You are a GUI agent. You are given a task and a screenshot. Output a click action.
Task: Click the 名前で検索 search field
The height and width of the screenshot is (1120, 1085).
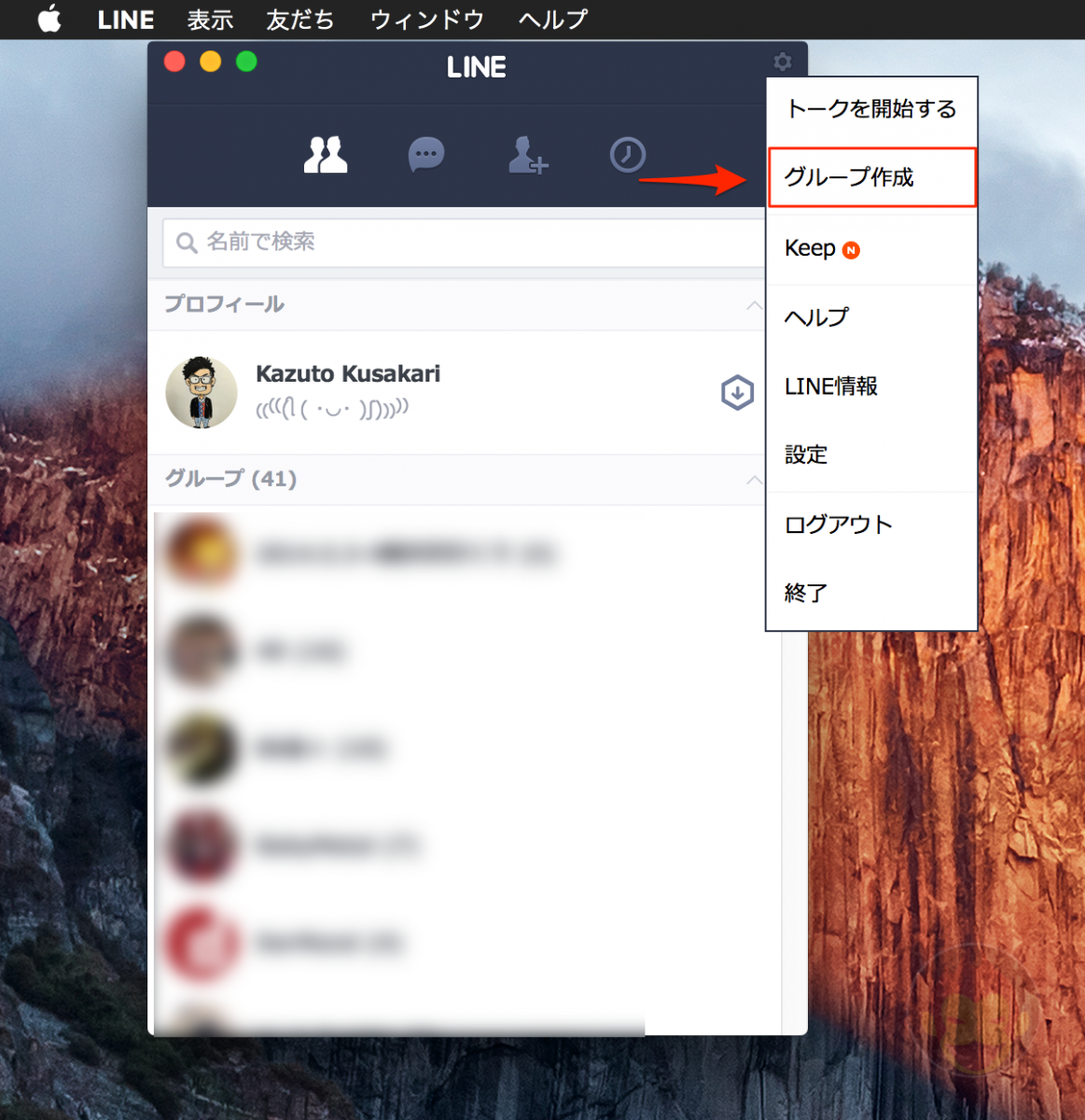373,243
